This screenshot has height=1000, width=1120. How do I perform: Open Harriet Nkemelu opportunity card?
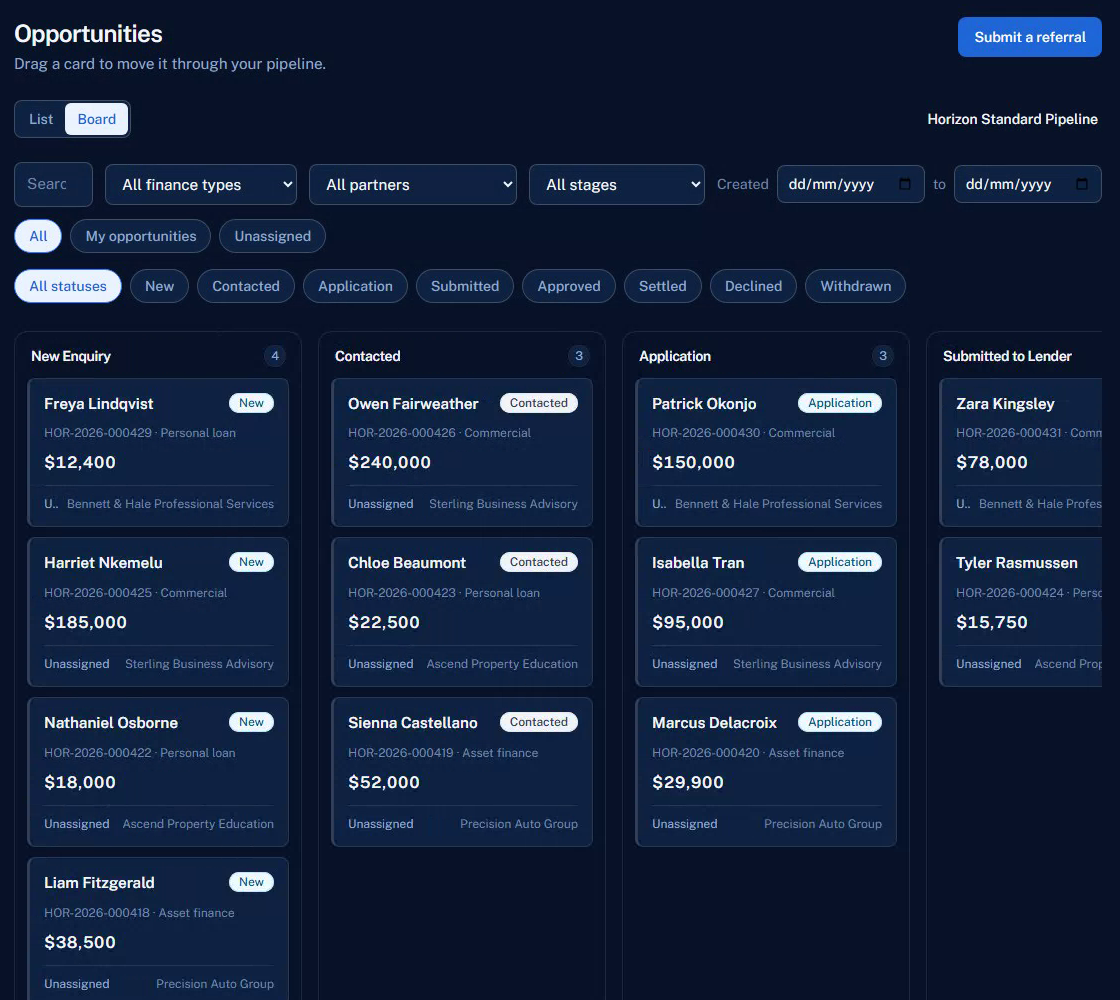158,612
